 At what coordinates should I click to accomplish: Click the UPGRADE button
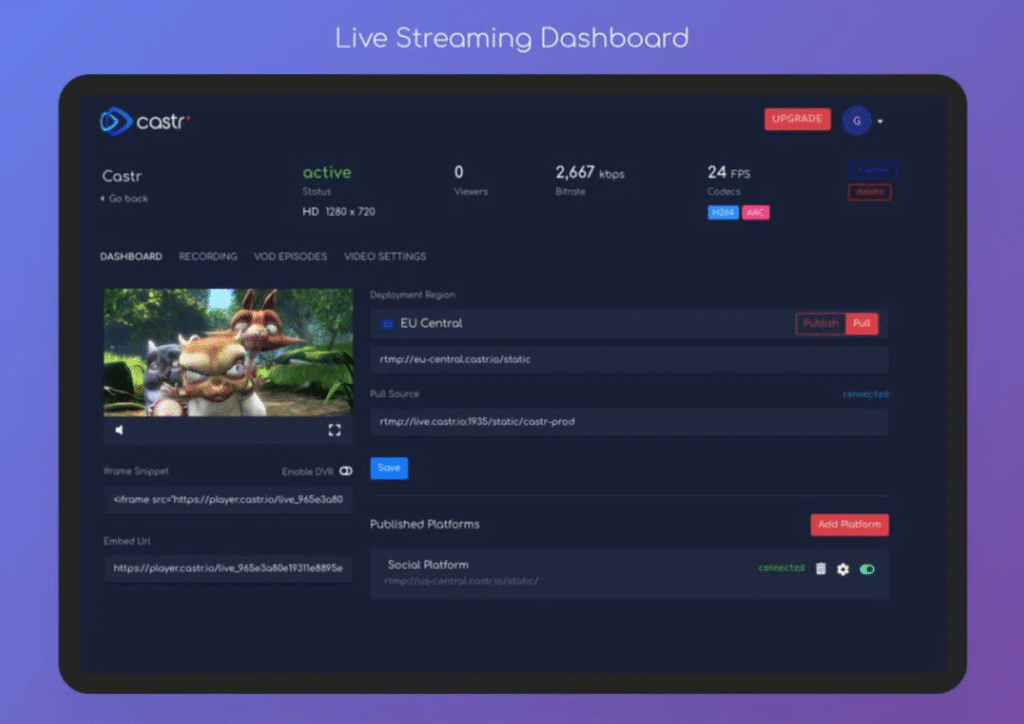(x=797, y=119)
